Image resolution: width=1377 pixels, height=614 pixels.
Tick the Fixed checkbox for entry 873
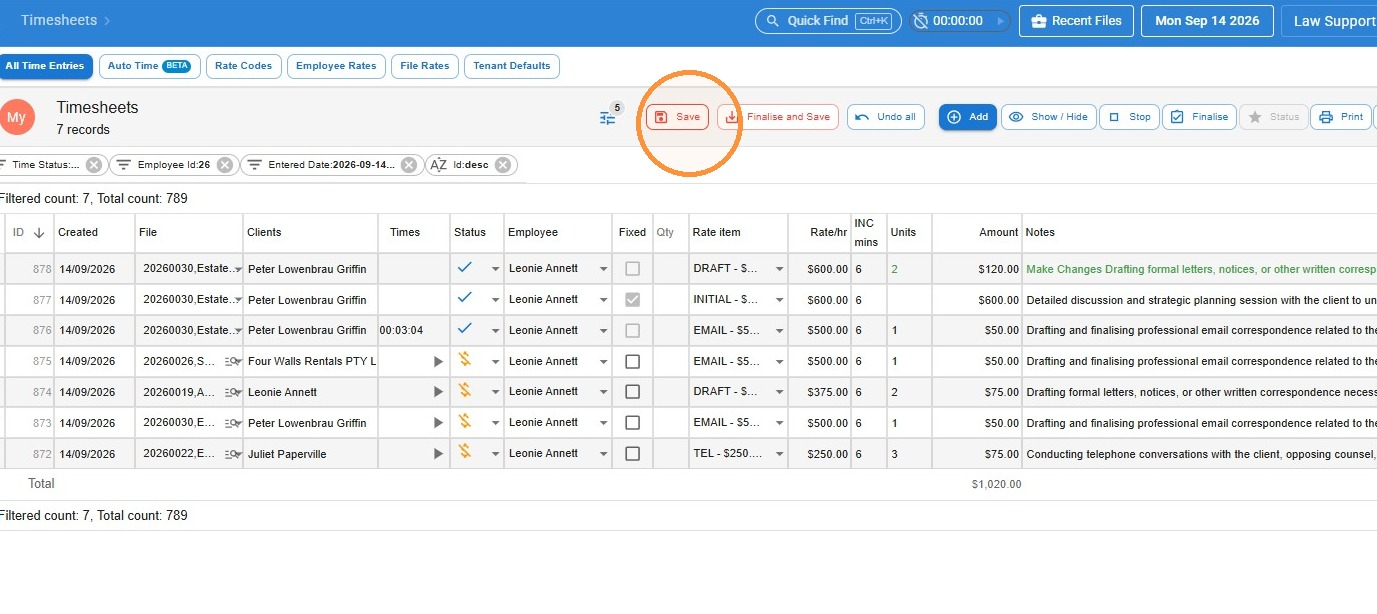pyautogui.click(x=632, y=423)
